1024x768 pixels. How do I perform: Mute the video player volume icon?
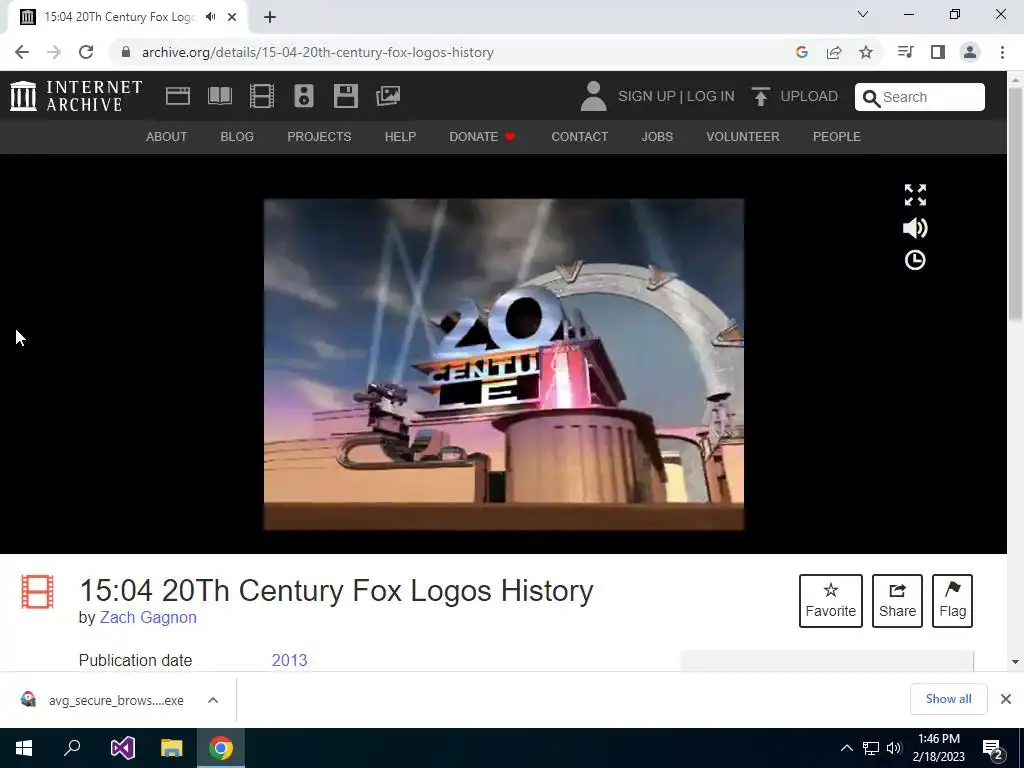point(915,228)
